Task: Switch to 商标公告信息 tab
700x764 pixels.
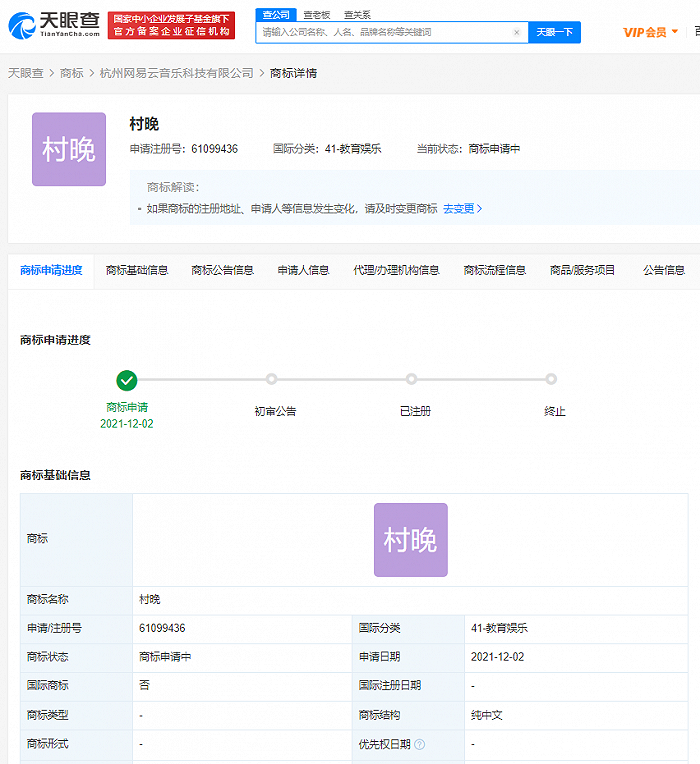Action: pyautogui.click(x=223, y=270)
